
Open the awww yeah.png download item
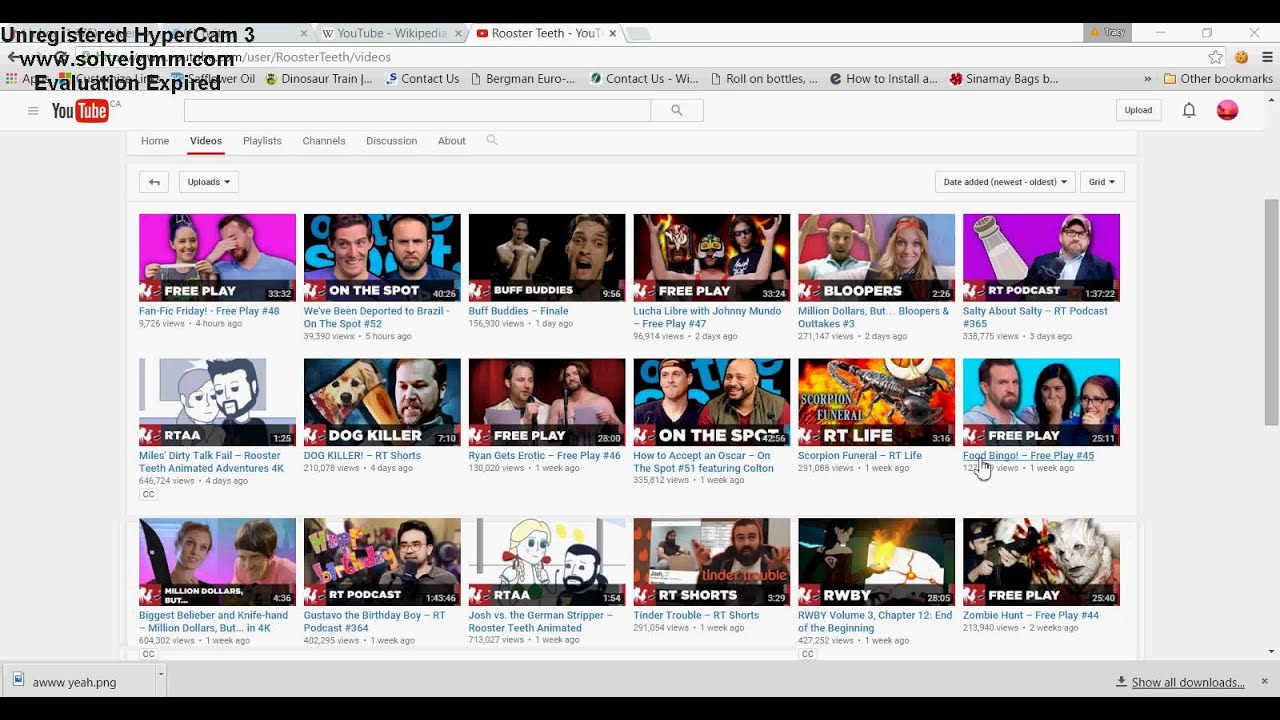point(80,681)
